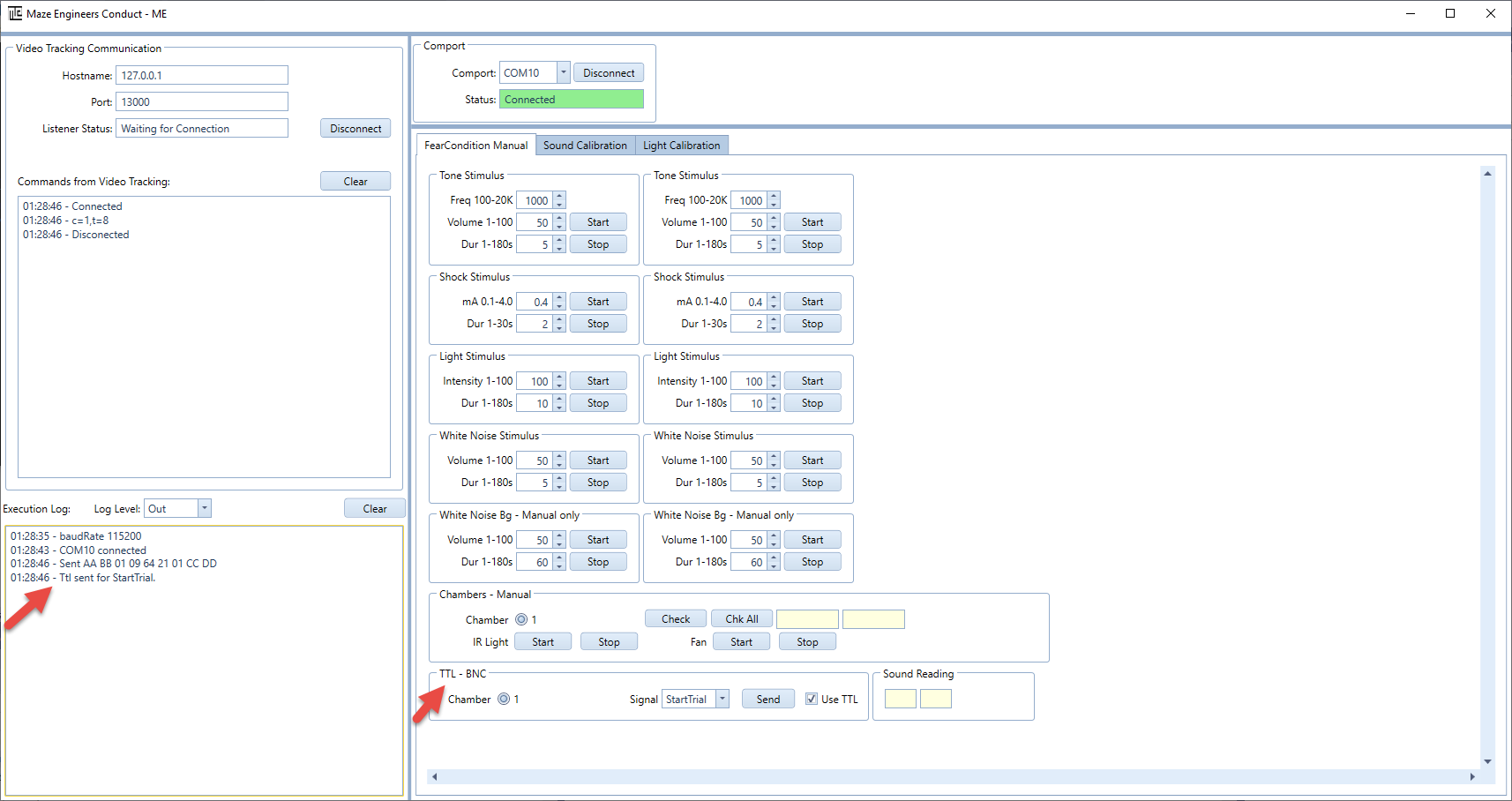
Task: Click the Hostname input field
Action: tap(201, 75)
